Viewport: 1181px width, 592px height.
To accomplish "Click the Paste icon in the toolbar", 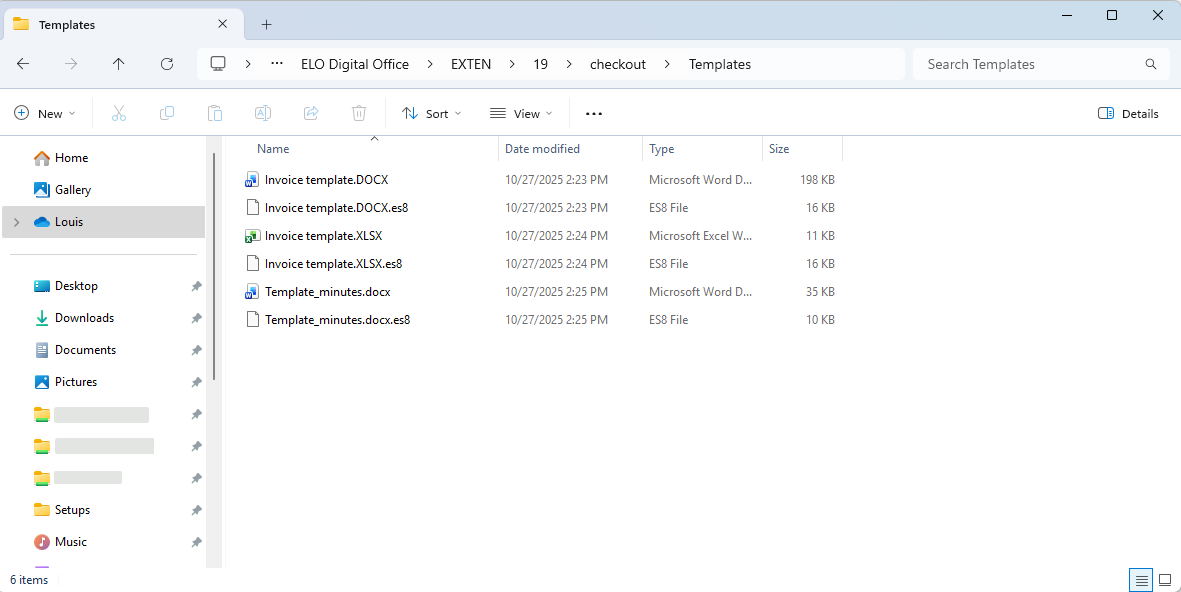I will click(214, 113).
